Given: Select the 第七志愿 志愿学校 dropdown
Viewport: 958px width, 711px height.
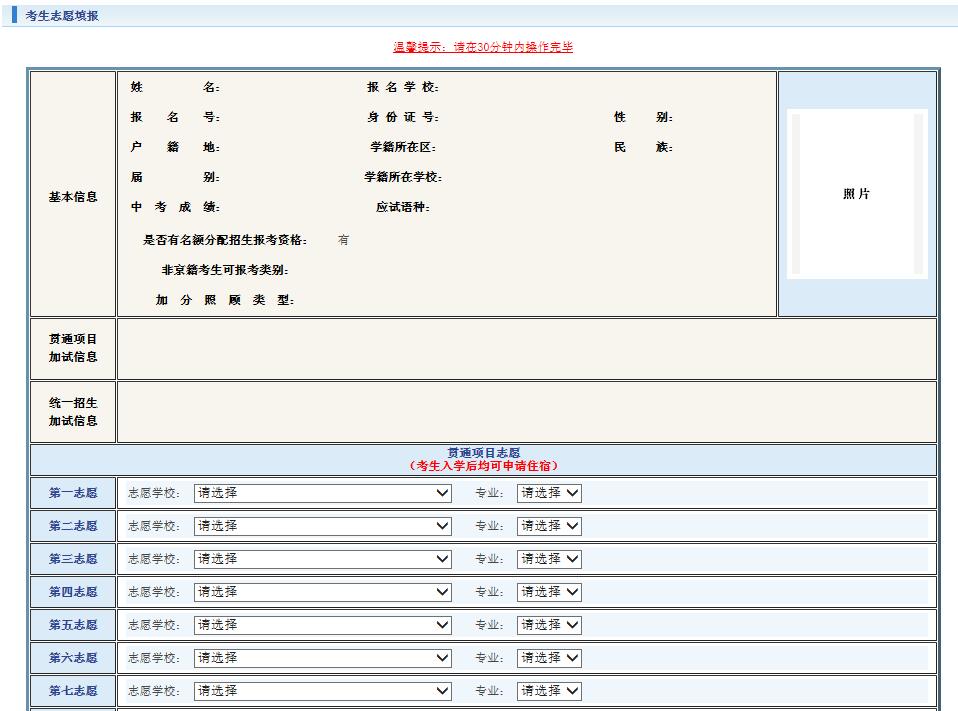Looking at the screenshot, I should tap(323, 691).
